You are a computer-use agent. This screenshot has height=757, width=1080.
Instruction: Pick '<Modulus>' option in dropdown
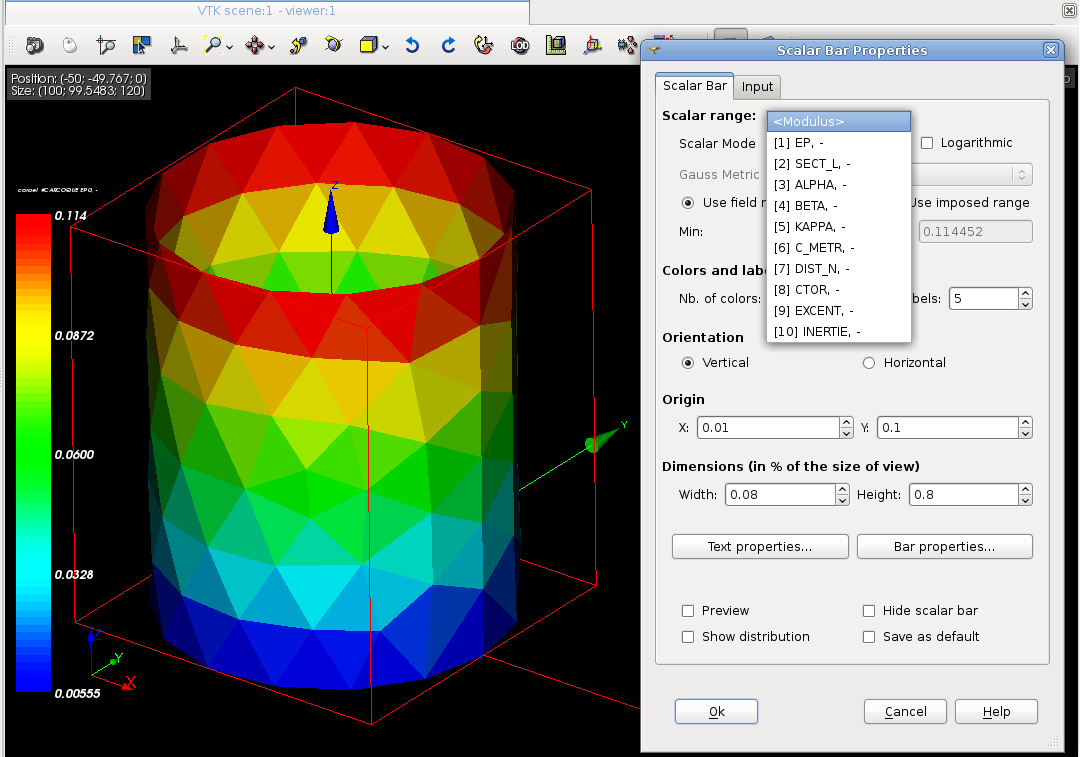[838, 122]
